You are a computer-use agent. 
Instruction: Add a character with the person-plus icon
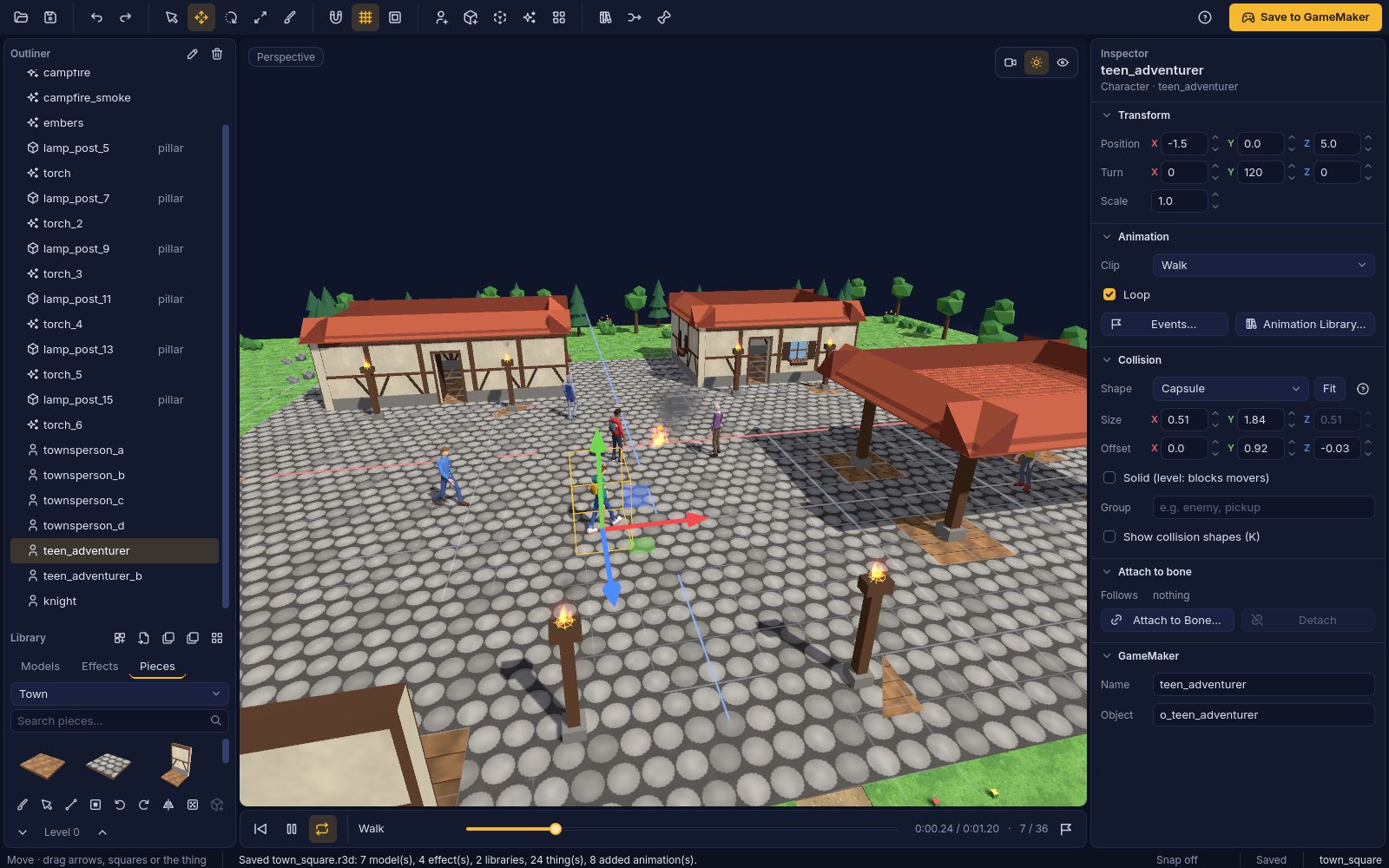[x=441, y=17]
